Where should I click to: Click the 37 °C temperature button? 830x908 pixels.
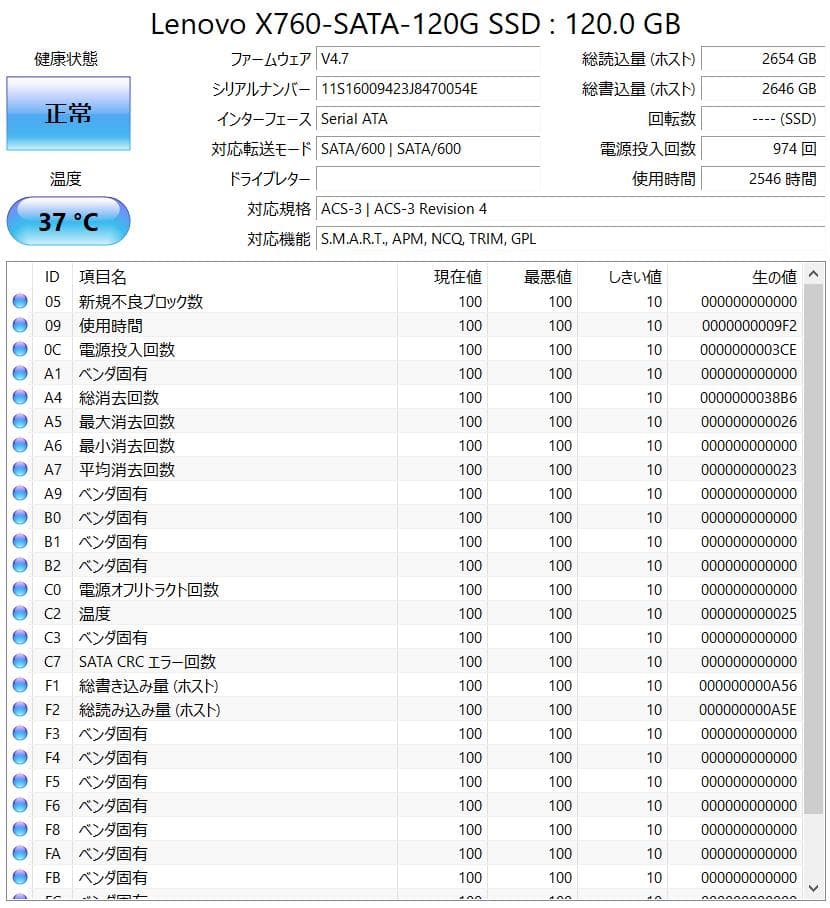click(x=68, y=221)
